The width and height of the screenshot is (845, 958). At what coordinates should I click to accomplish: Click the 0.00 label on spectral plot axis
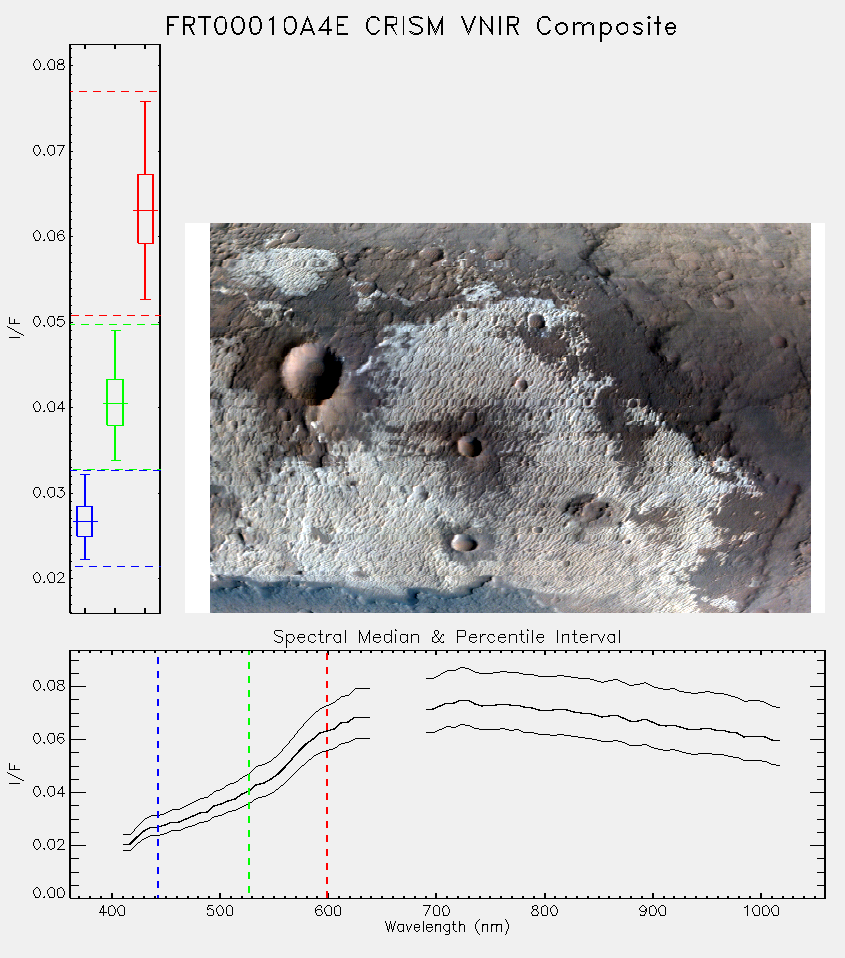(x=48, y=893)
